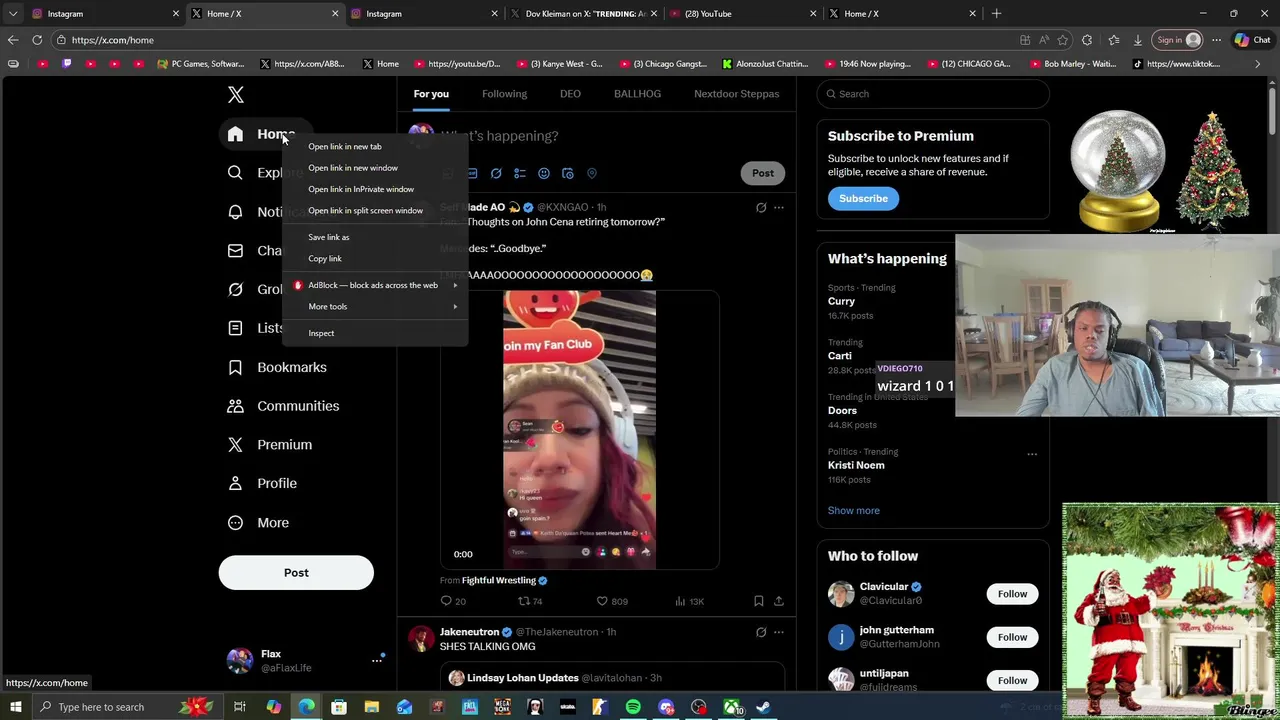The image size is (1280, 720).
Task: Click Sign in on the browser toolbar
Action: pyautogui.click(x=1175, y=40)
